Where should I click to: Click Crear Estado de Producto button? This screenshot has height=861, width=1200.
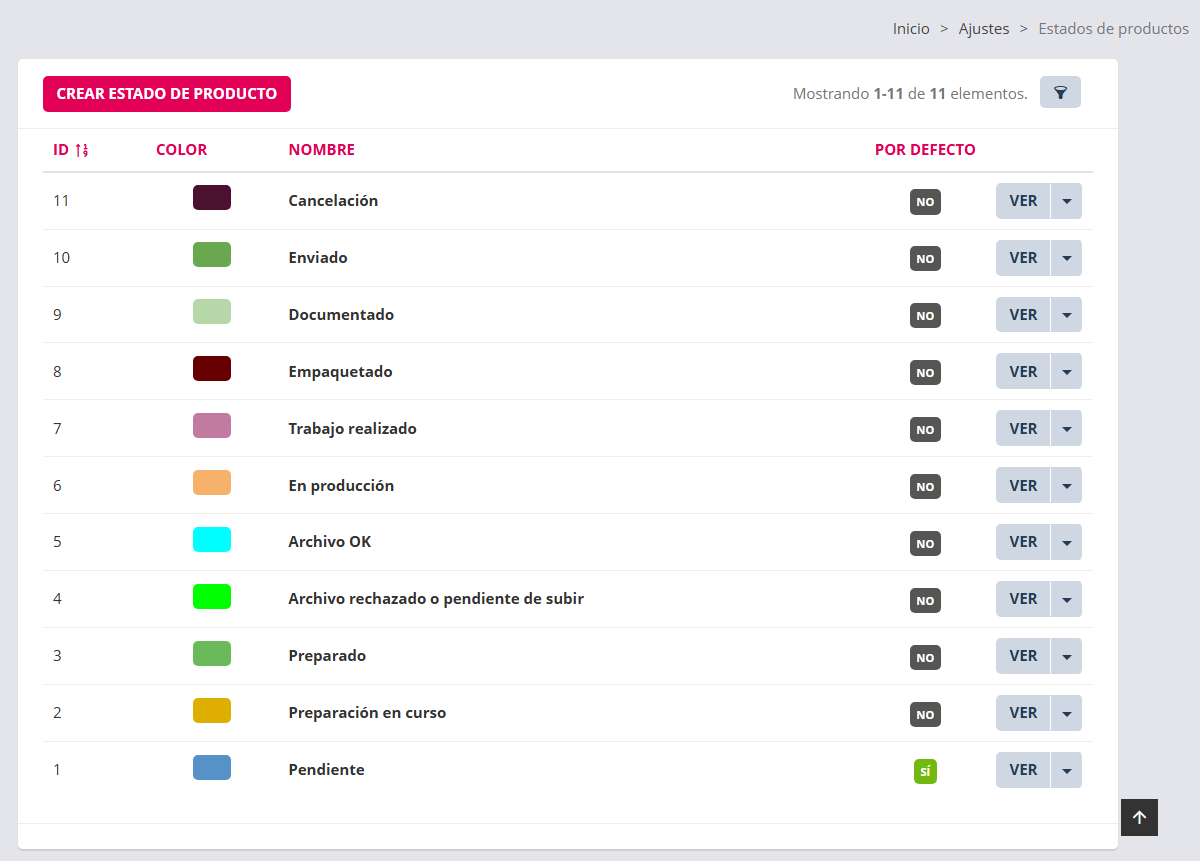(x=167, y=94)
